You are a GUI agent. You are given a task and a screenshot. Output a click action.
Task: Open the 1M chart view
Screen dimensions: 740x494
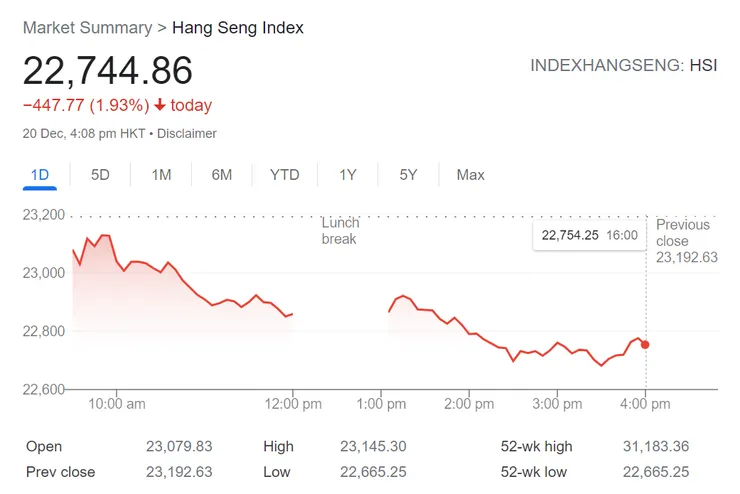point(161,175)
